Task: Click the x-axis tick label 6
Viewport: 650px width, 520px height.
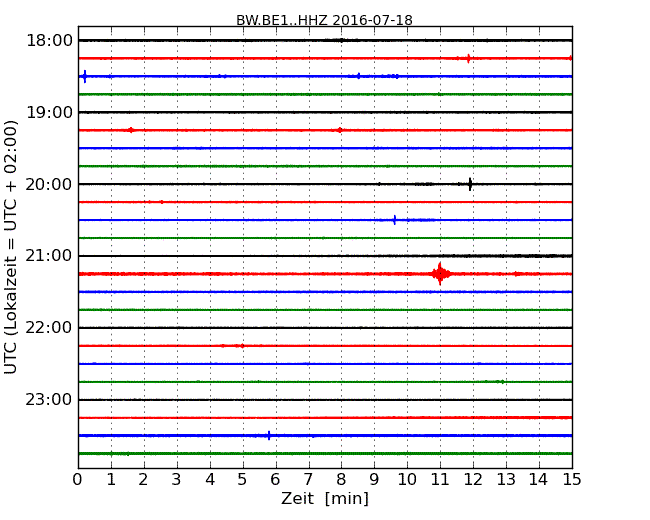Action: point(275,480)
